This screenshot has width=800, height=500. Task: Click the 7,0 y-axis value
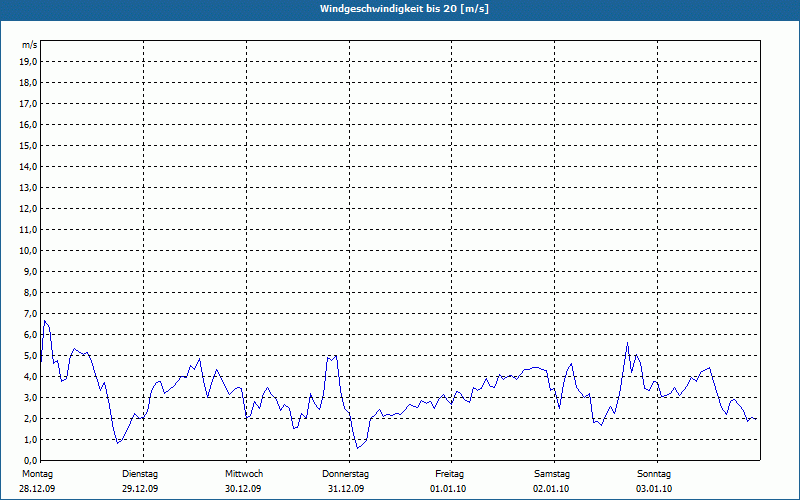click(x=31, y=314)
